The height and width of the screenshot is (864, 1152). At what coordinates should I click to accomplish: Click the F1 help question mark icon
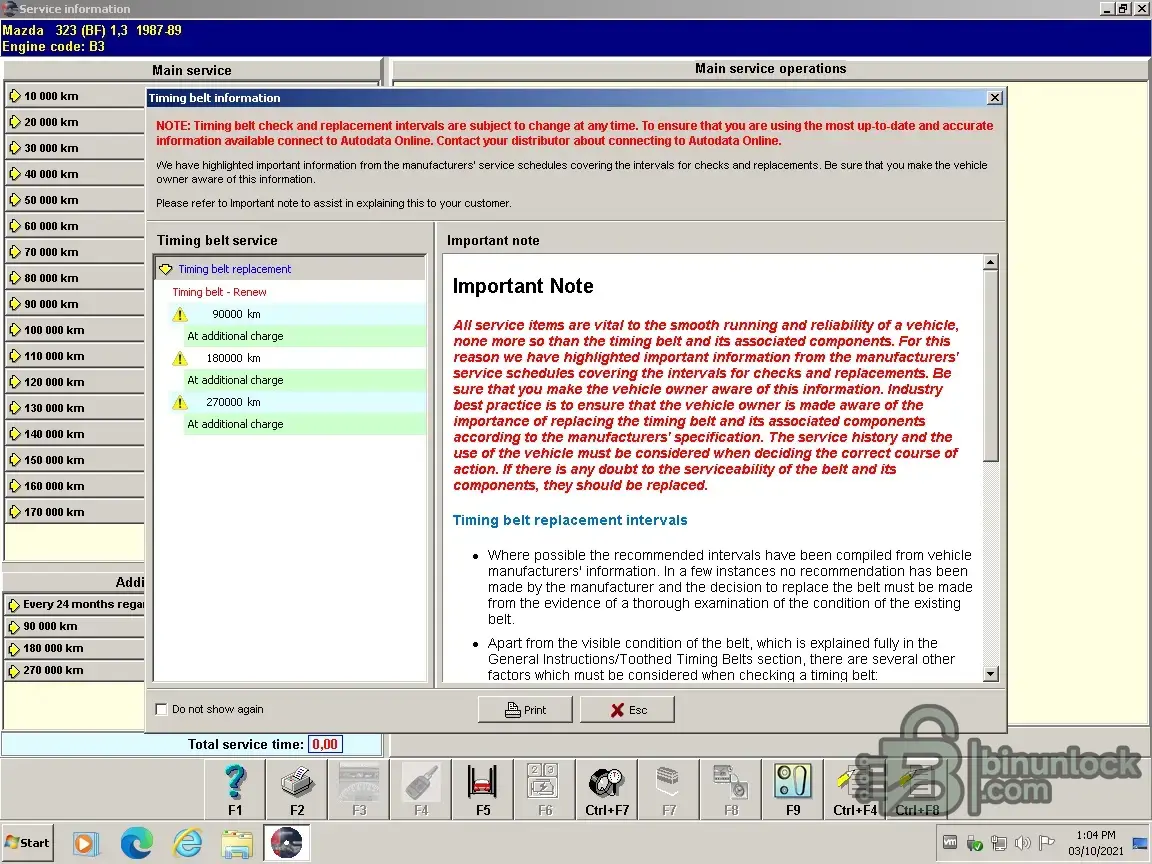[x=235, y=782]
